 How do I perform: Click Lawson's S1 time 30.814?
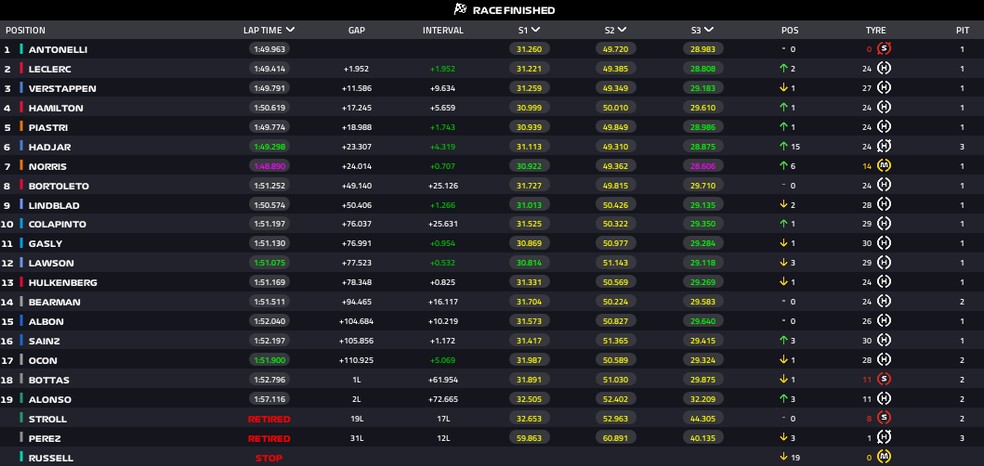529,263
